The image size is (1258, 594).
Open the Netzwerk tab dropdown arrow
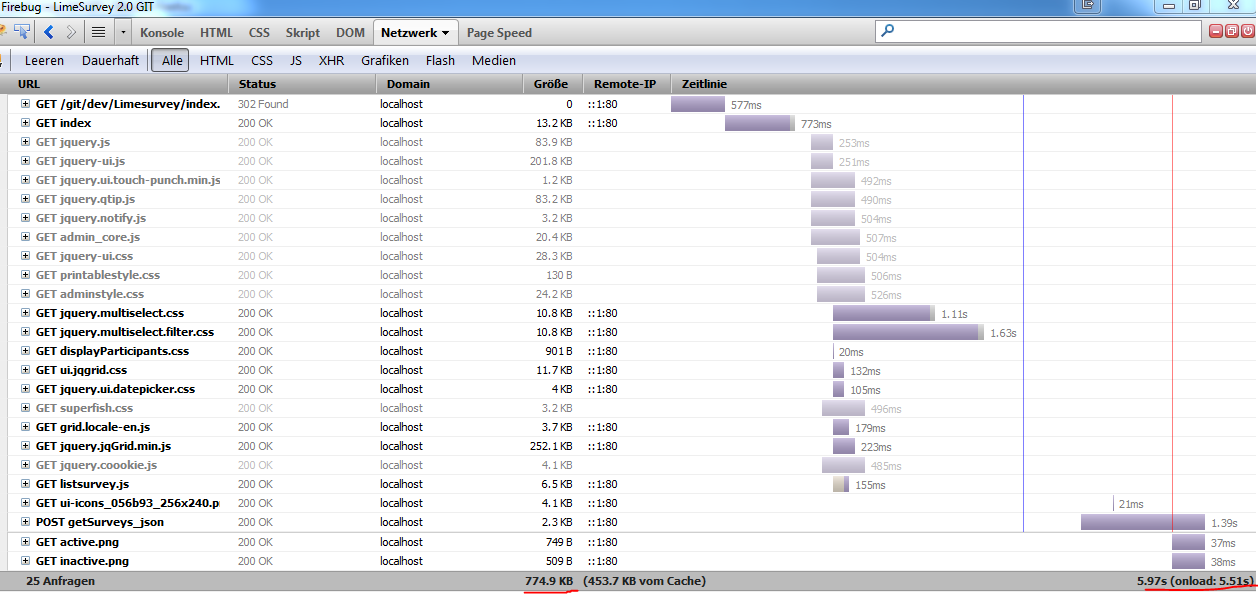(x=445, y=33)
